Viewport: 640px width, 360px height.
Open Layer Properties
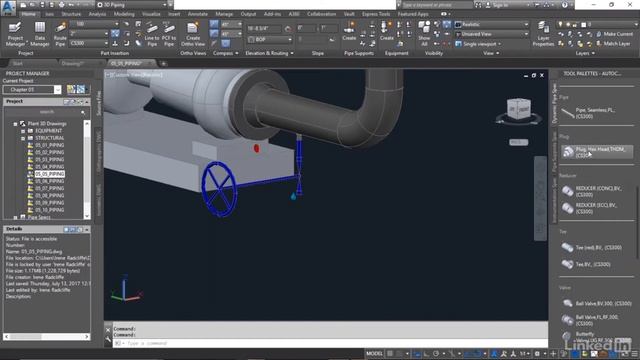point(543,34)
